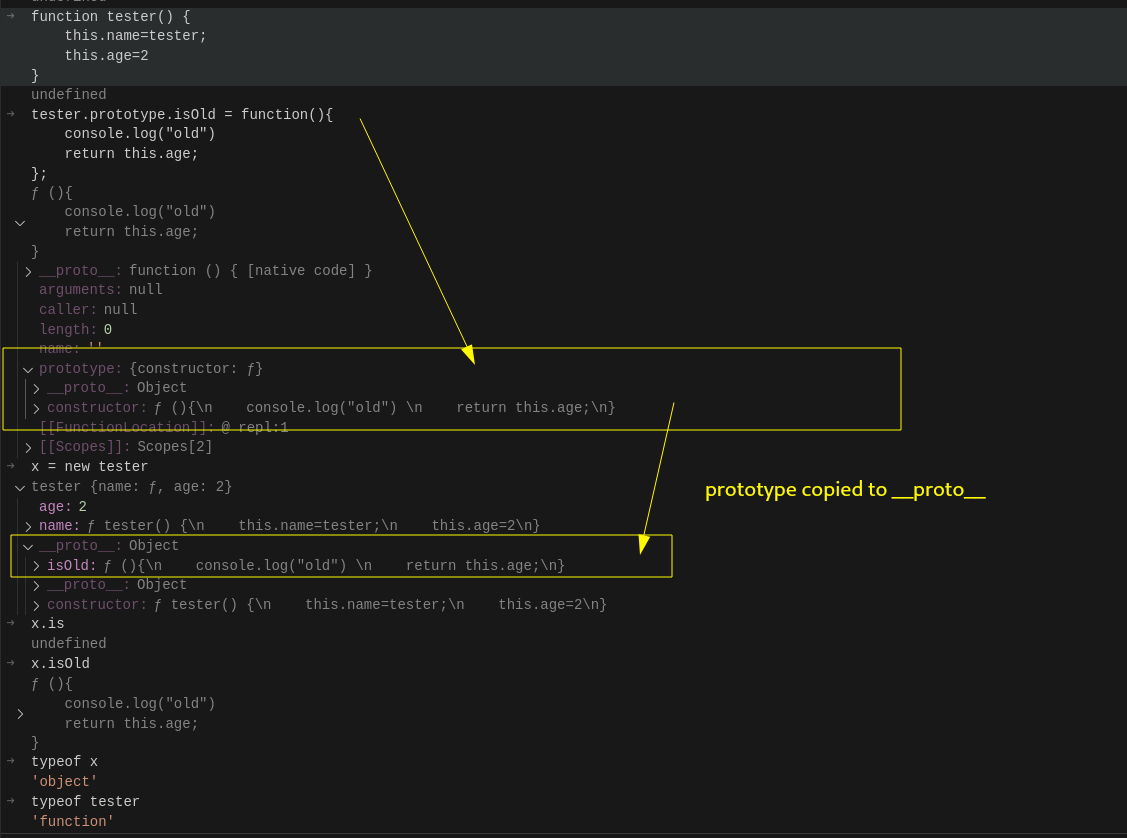This screenshot has width=1127, height=838.
Task: Expand the [[Scopes]] Scopes[2] entry
Action: pyautogui.click(x=28, y=447)
